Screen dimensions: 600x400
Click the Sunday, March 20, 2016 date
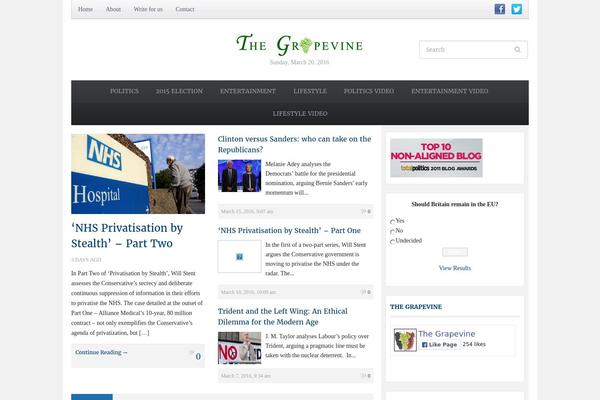pos(299,62)
